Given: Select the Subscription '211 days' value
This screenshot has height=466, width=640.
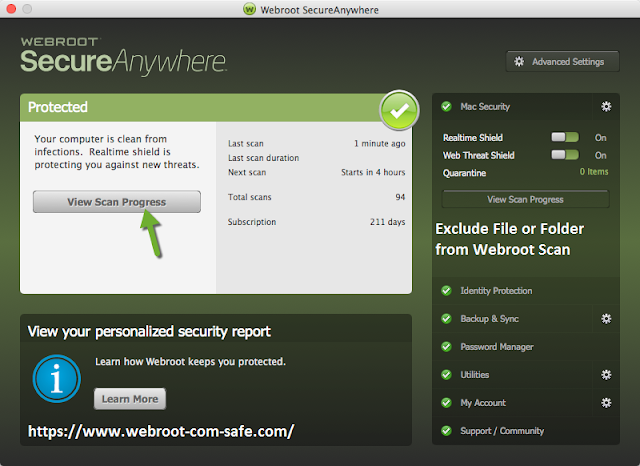Looking at the screenshot, I should click(x=387, y=222).
